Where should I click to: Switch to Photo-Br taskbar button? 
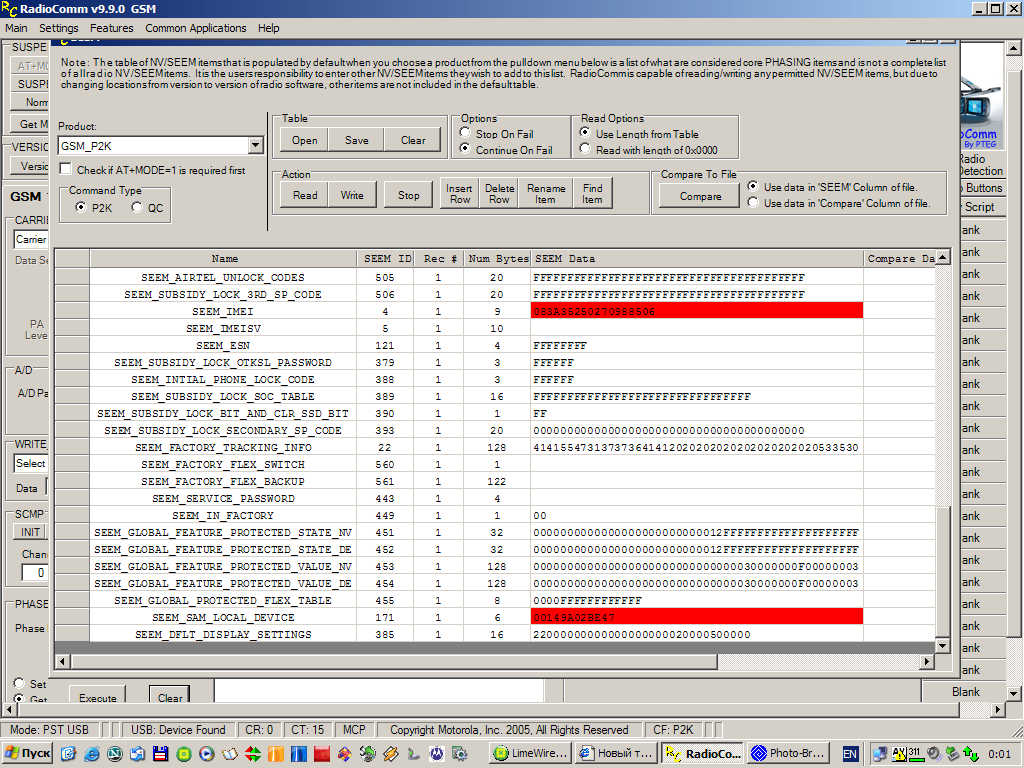pyautogui.click(x=788, y=754)
